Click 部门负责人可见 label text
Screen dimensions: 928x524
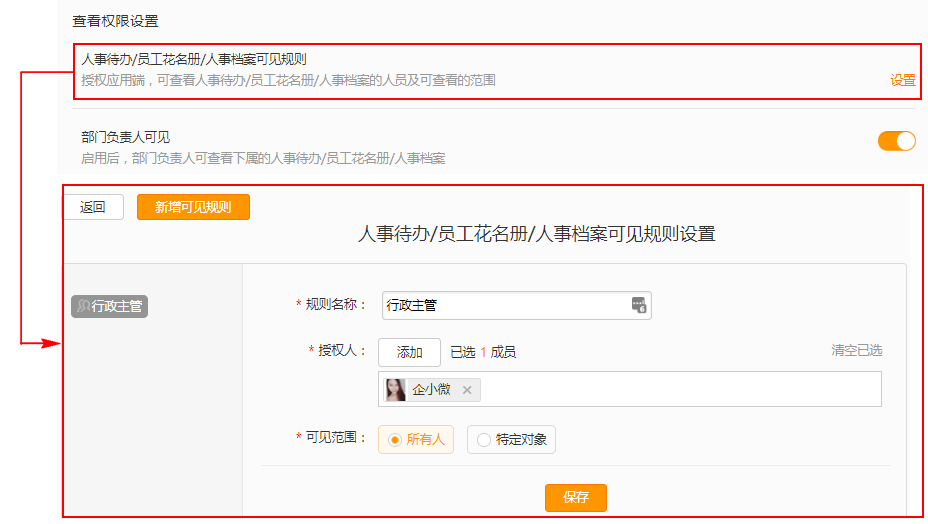click(125, 137)
